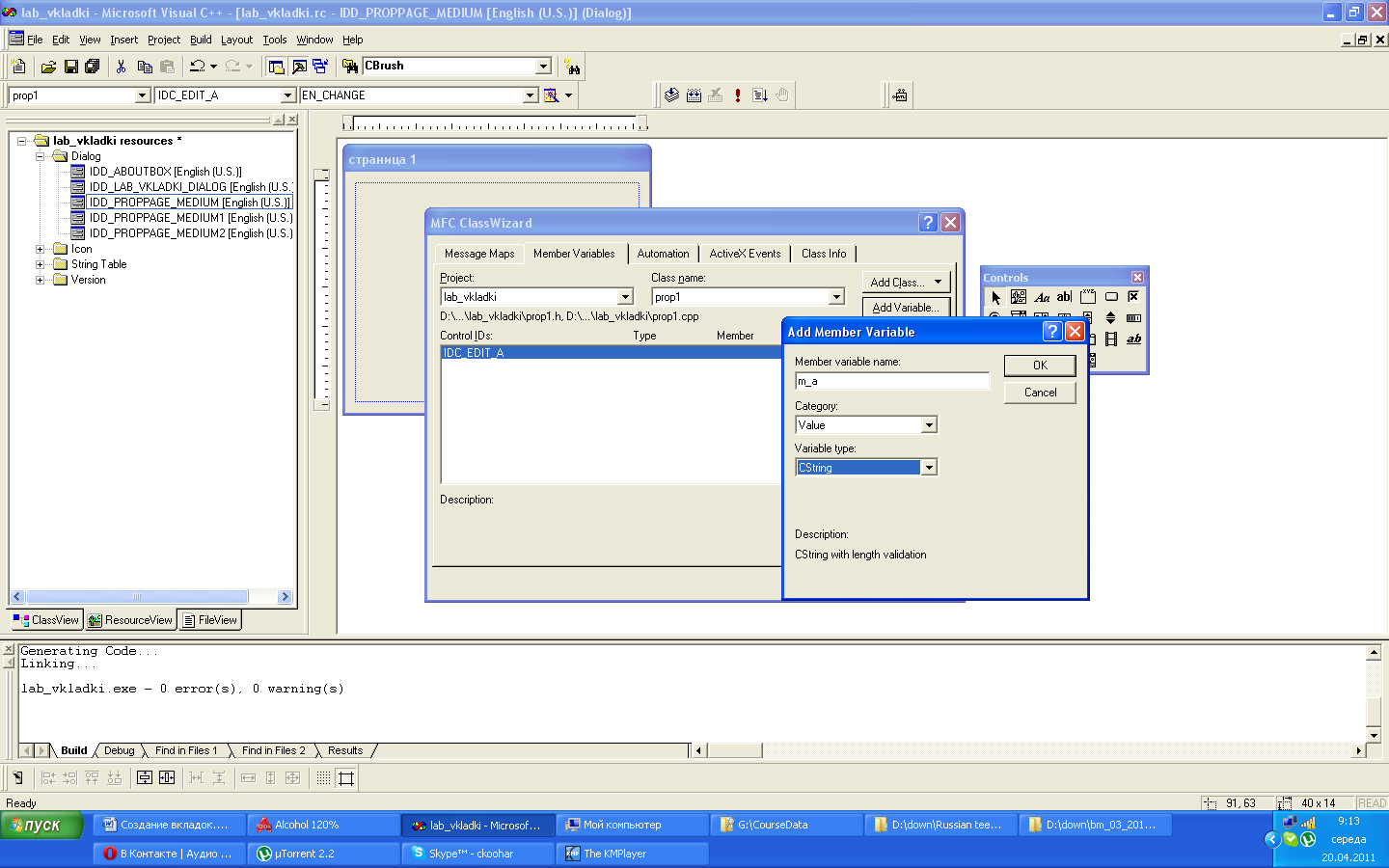
Task: Select the Progress bar control in palette
Action: point(1134,318)
